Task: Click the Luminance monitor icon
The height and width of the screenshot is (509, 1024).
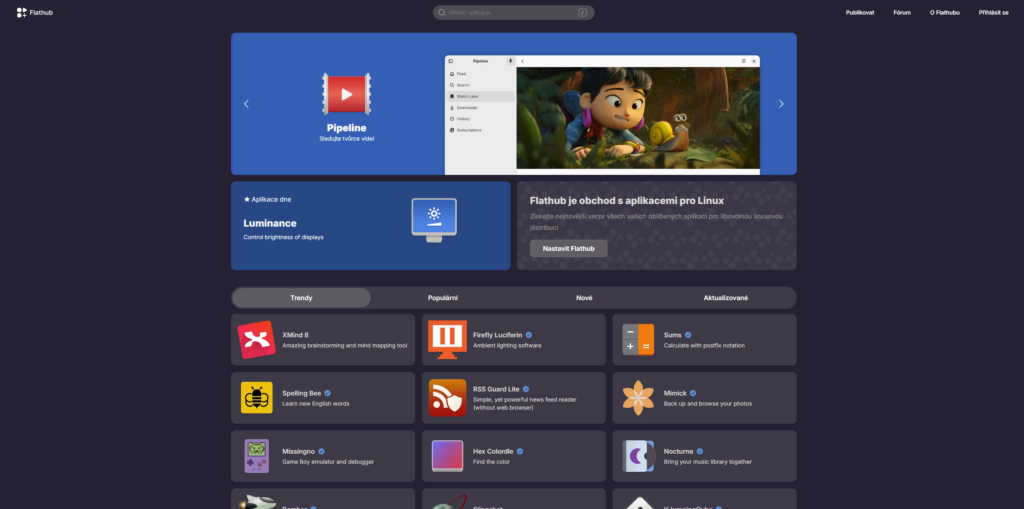Action: point(434,220)
